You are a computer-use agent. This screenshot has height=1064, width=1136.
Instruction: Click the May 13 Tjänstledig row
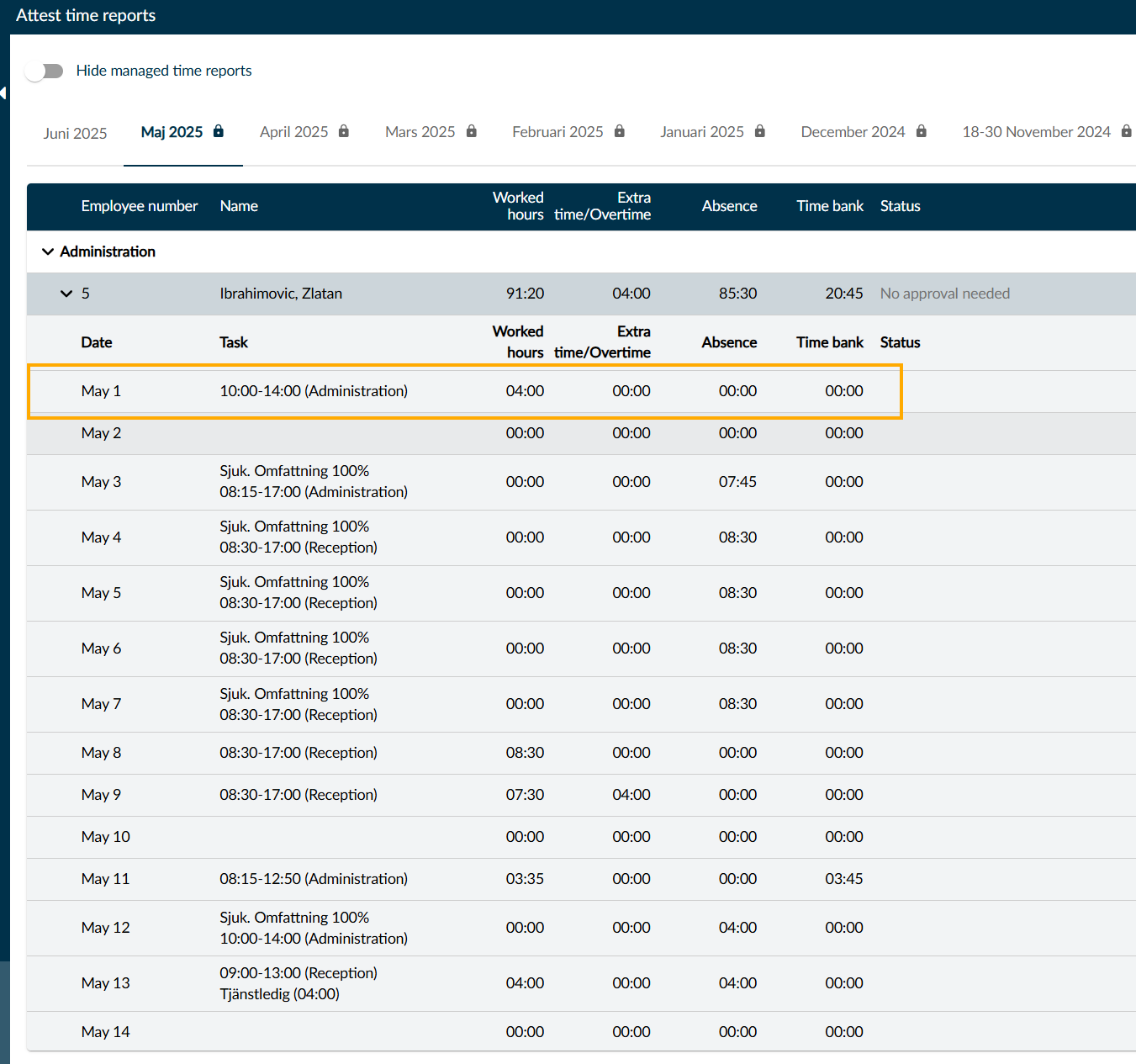[x=581, y=983]
